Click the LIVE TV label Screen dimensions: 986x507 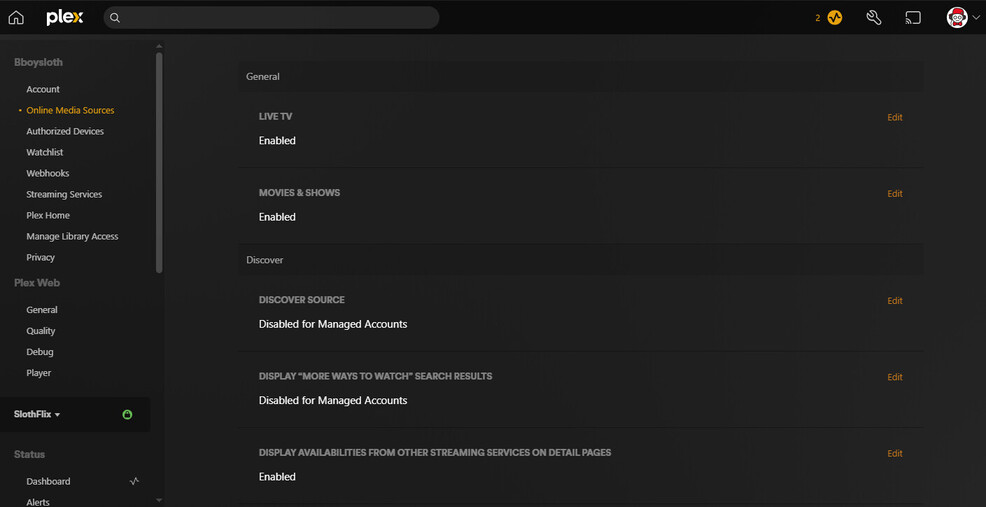(x=275, y=116)
